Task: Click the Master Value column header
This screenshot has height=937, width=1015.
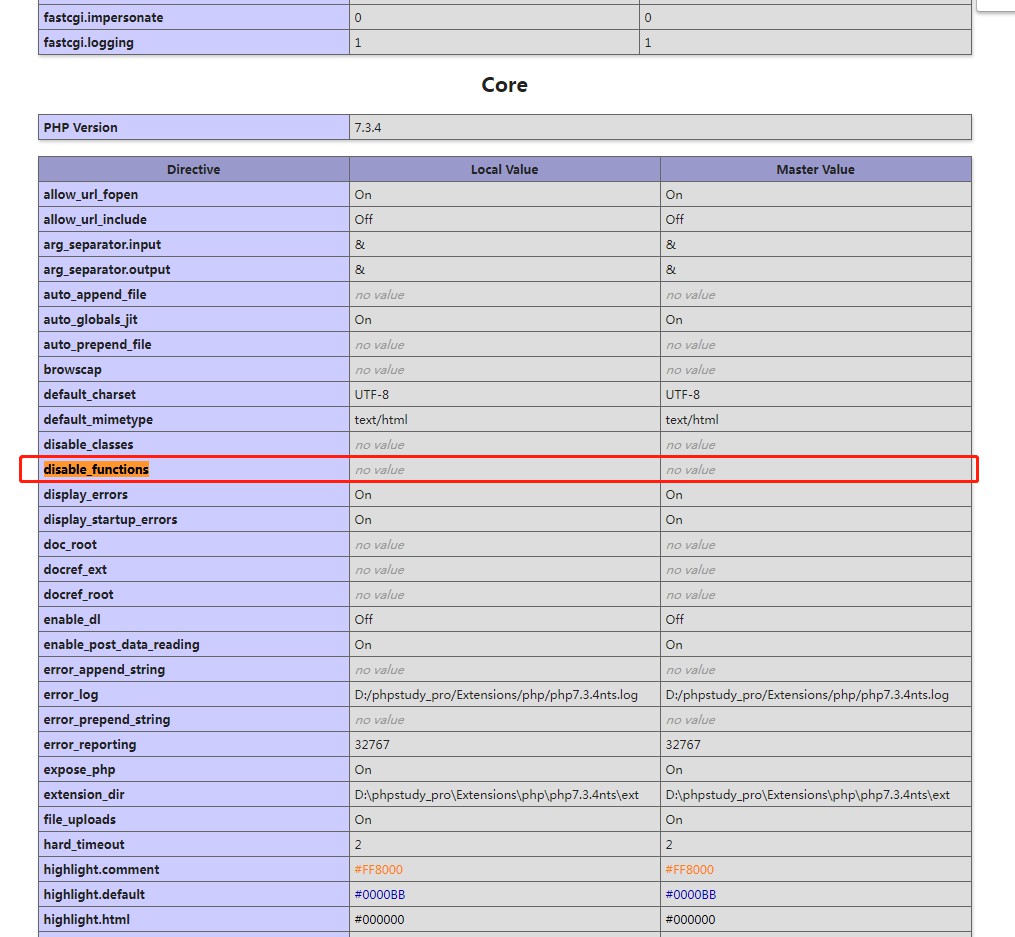Action: 815,169
